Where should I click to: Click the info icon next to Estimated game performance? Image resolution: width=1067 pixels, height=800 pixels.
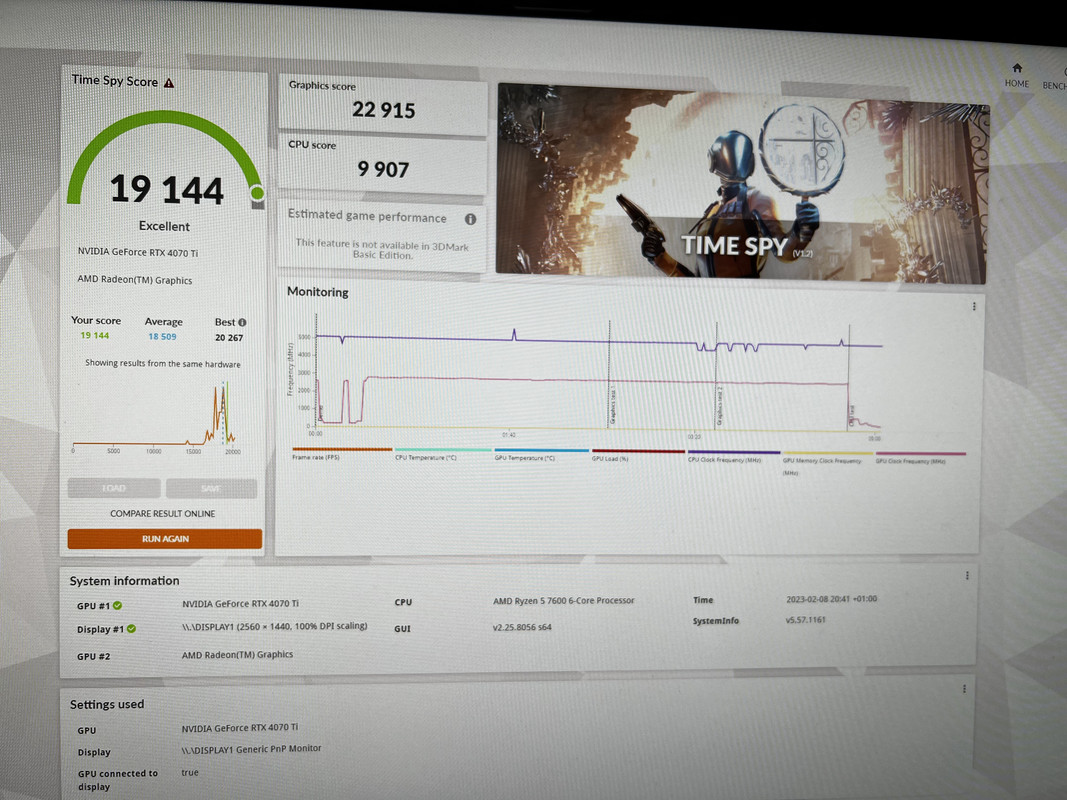coord(470,219)
